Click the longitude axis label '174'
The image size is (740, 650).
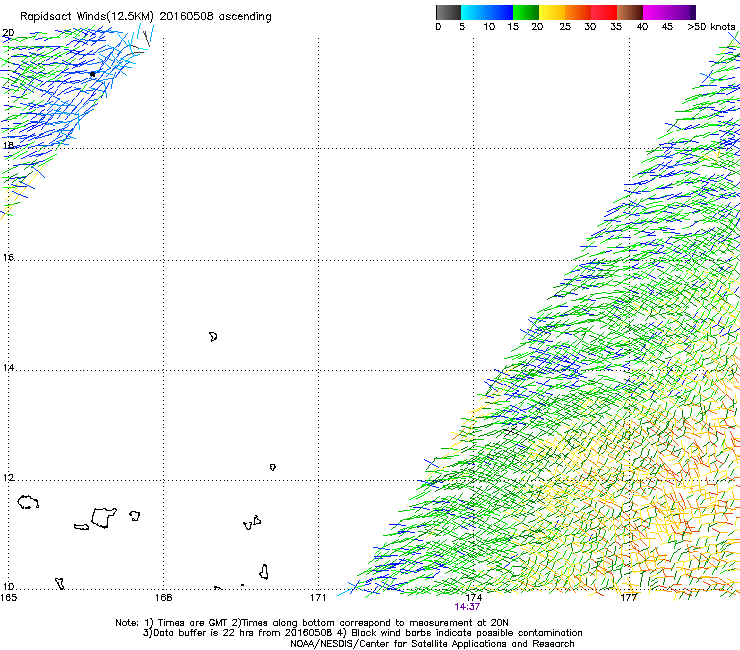pyautogui.click(x=473, y=598)
